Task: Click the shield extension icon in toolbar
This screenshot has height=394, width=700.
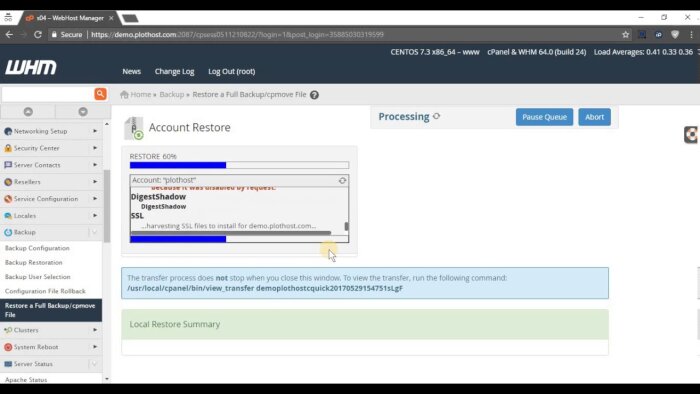Action: coord(675,34)
